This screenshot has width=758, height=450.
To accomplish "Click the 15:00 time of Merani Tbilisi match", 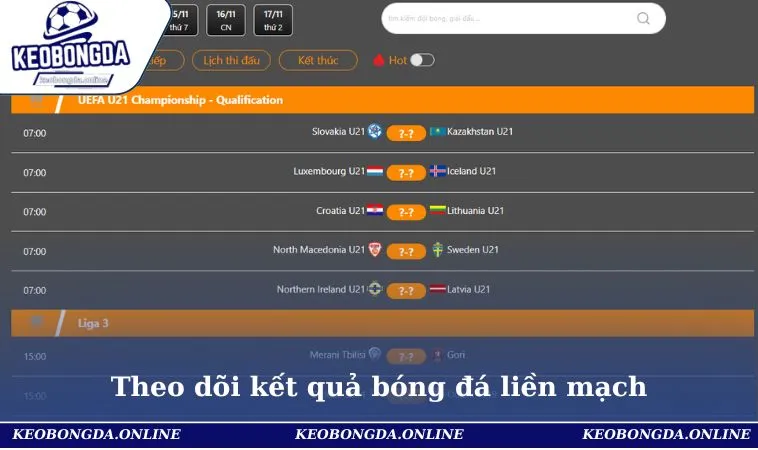I will click(x=35, y=357).
